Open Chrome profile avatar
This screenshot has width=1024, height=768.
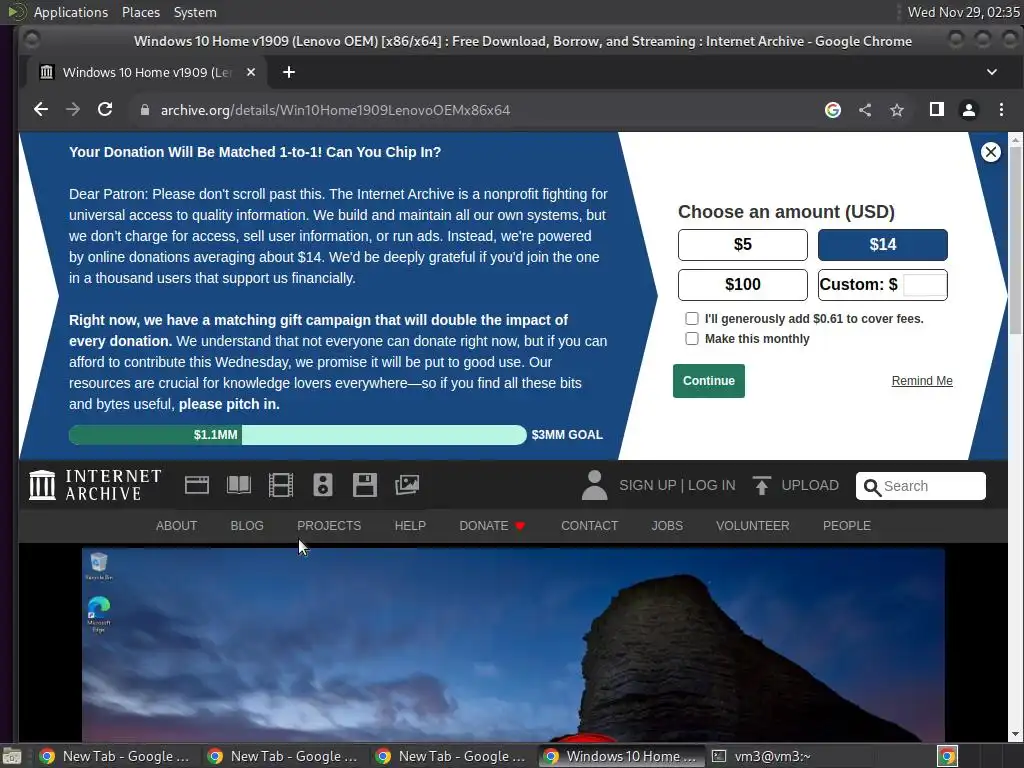tap(968, 110)
